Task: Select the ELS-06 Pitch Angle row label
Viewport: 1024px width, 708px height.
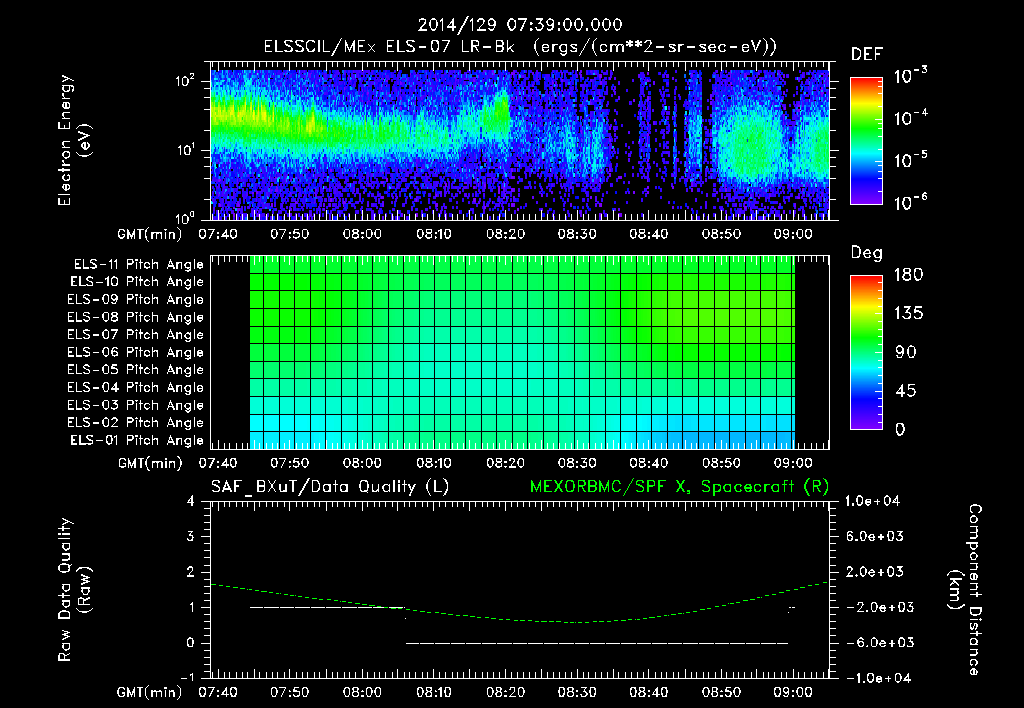Action: click(x=135, y=352)
